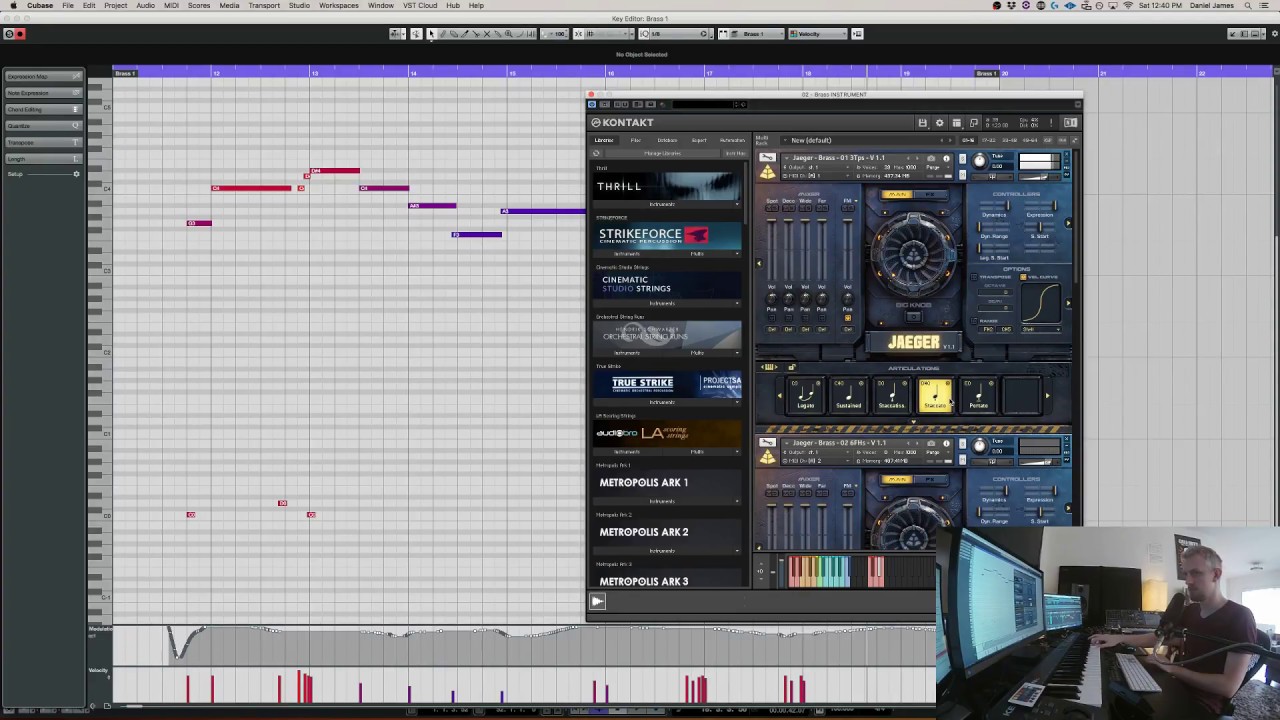Toggle Range checkbox in Options

click(x=974, y=321)
